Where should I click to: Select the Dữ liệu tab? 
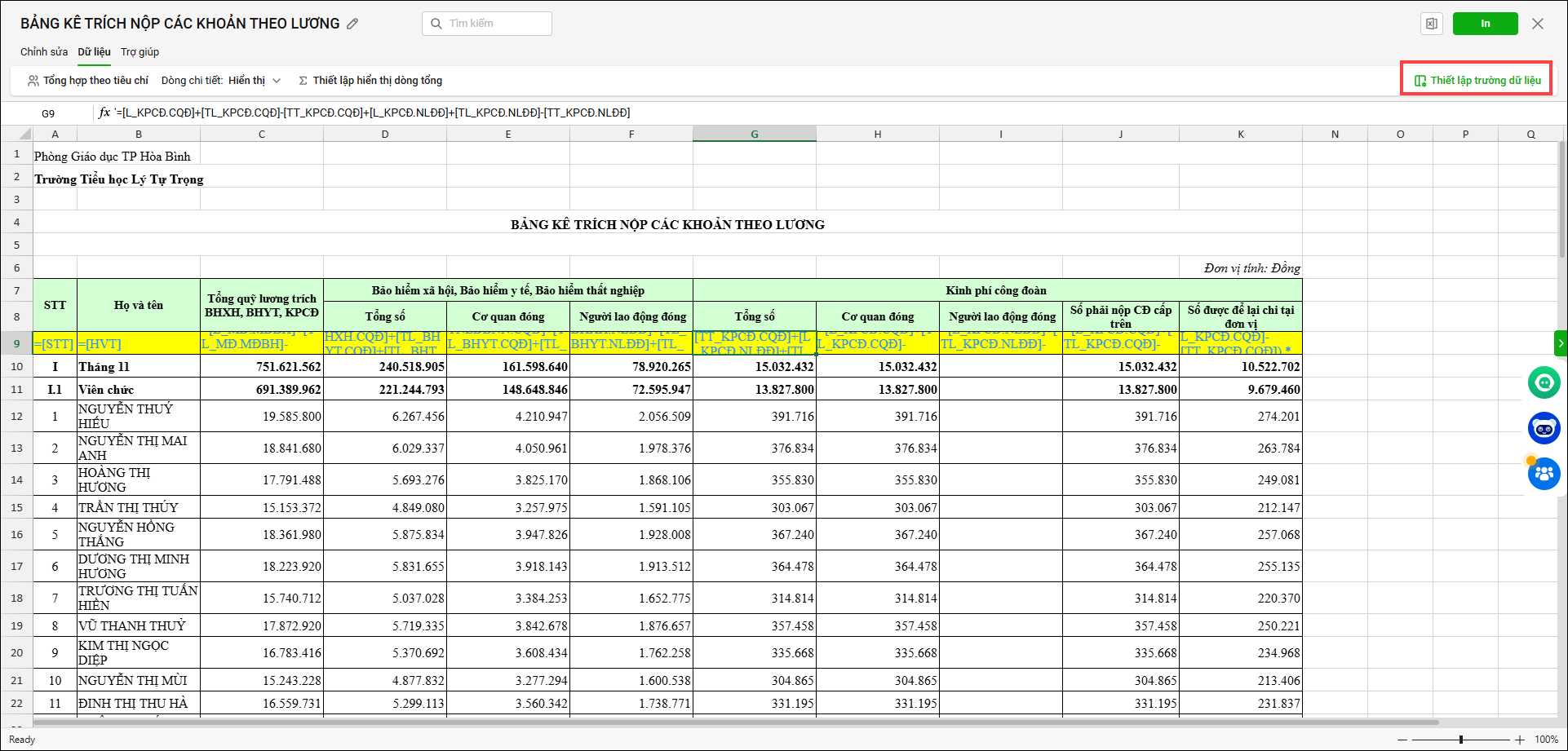point(94,51)
